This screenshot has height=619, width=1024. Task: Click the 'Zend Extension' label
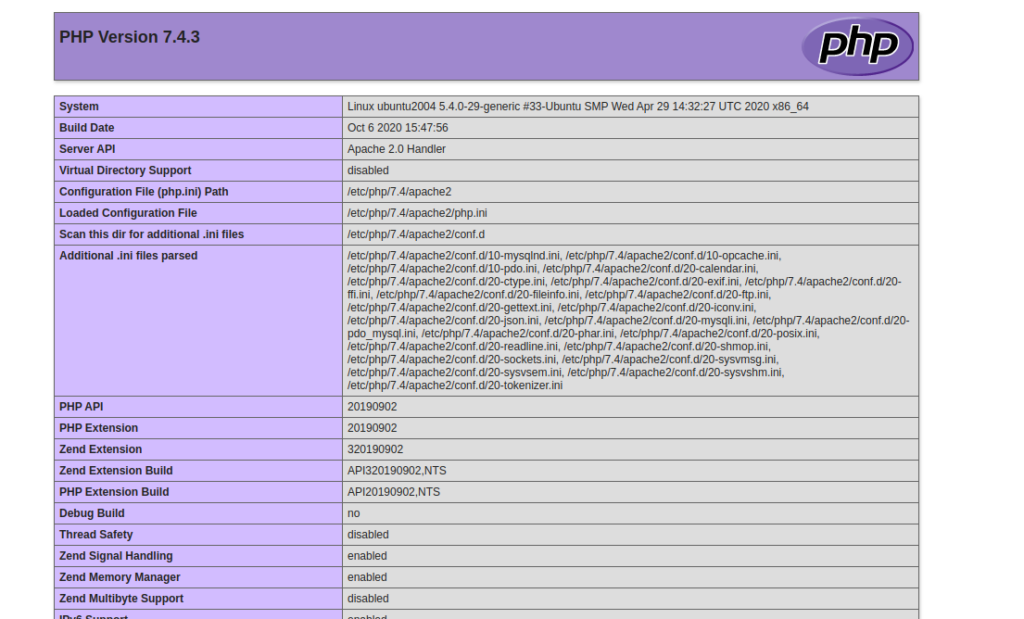click(101, 449)
